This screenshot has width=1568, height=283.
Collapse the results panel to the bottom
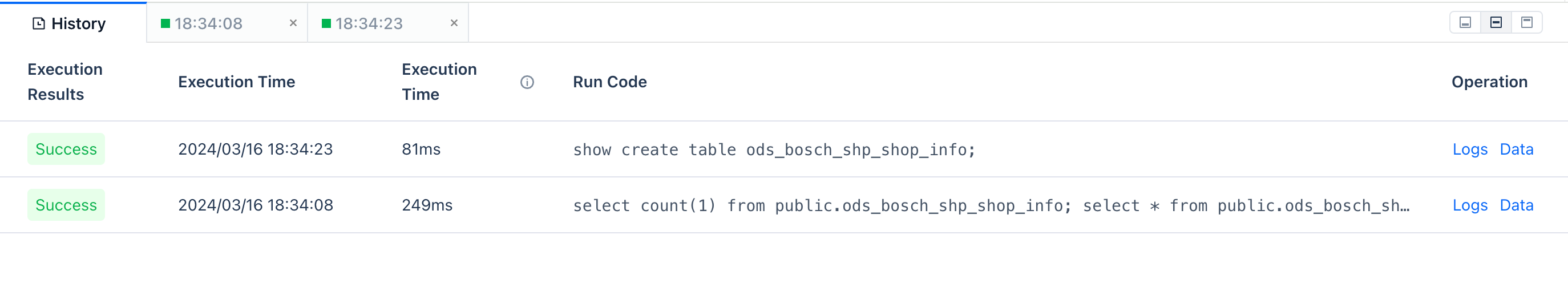[x=1465, y=22]
